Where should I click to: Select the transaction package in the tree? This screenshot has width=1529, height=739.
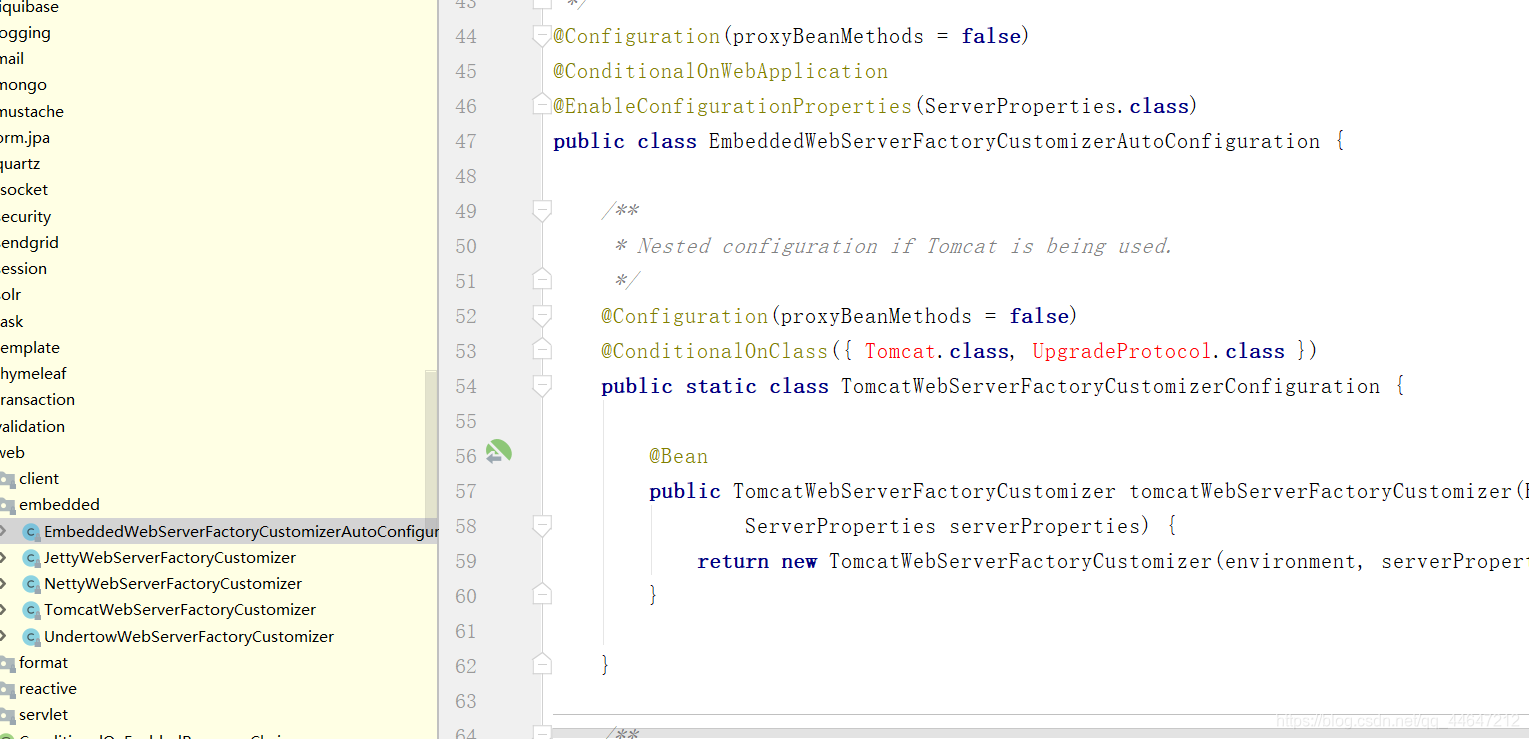[37, 400]
